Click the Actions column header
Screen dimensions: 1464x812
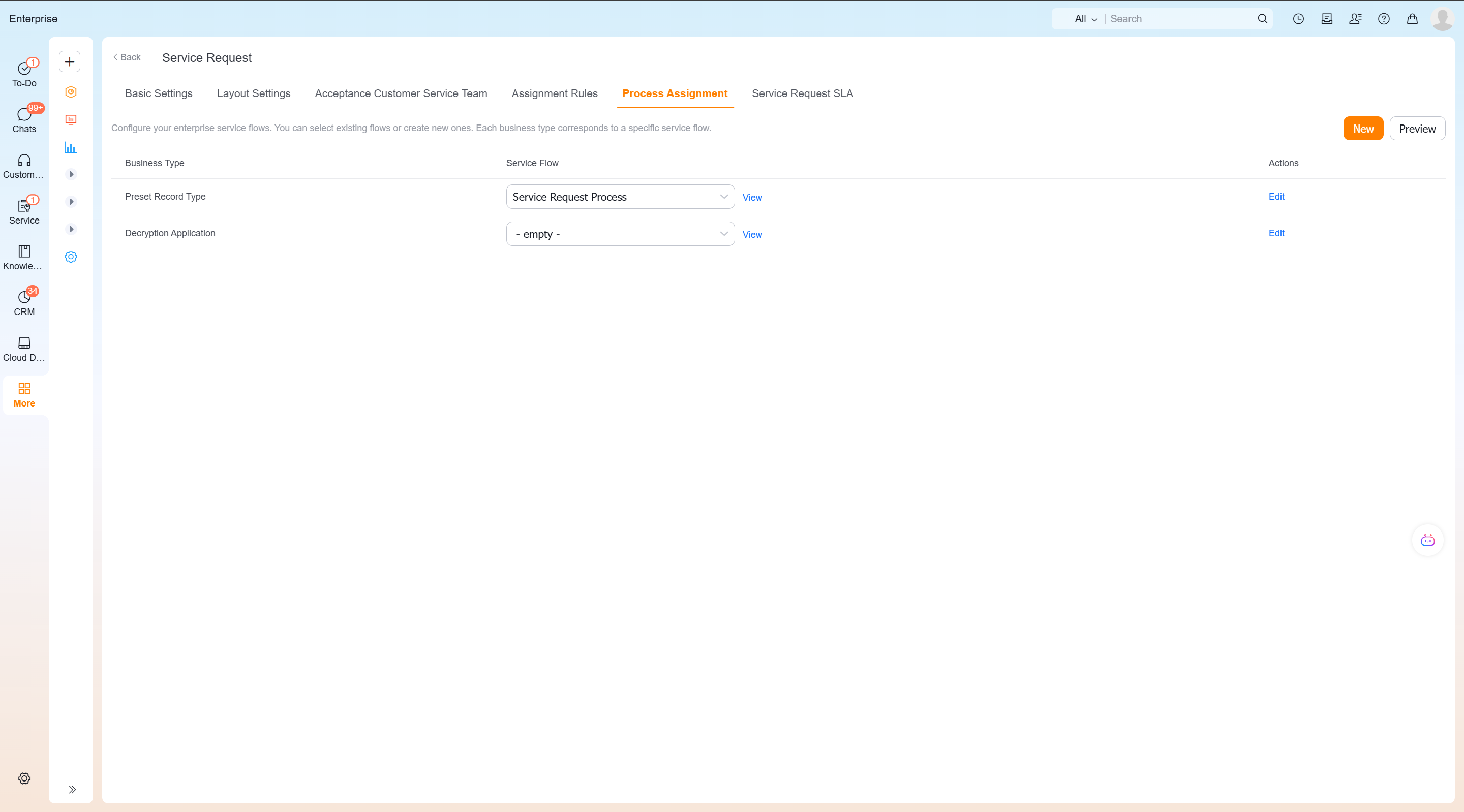1283,163
